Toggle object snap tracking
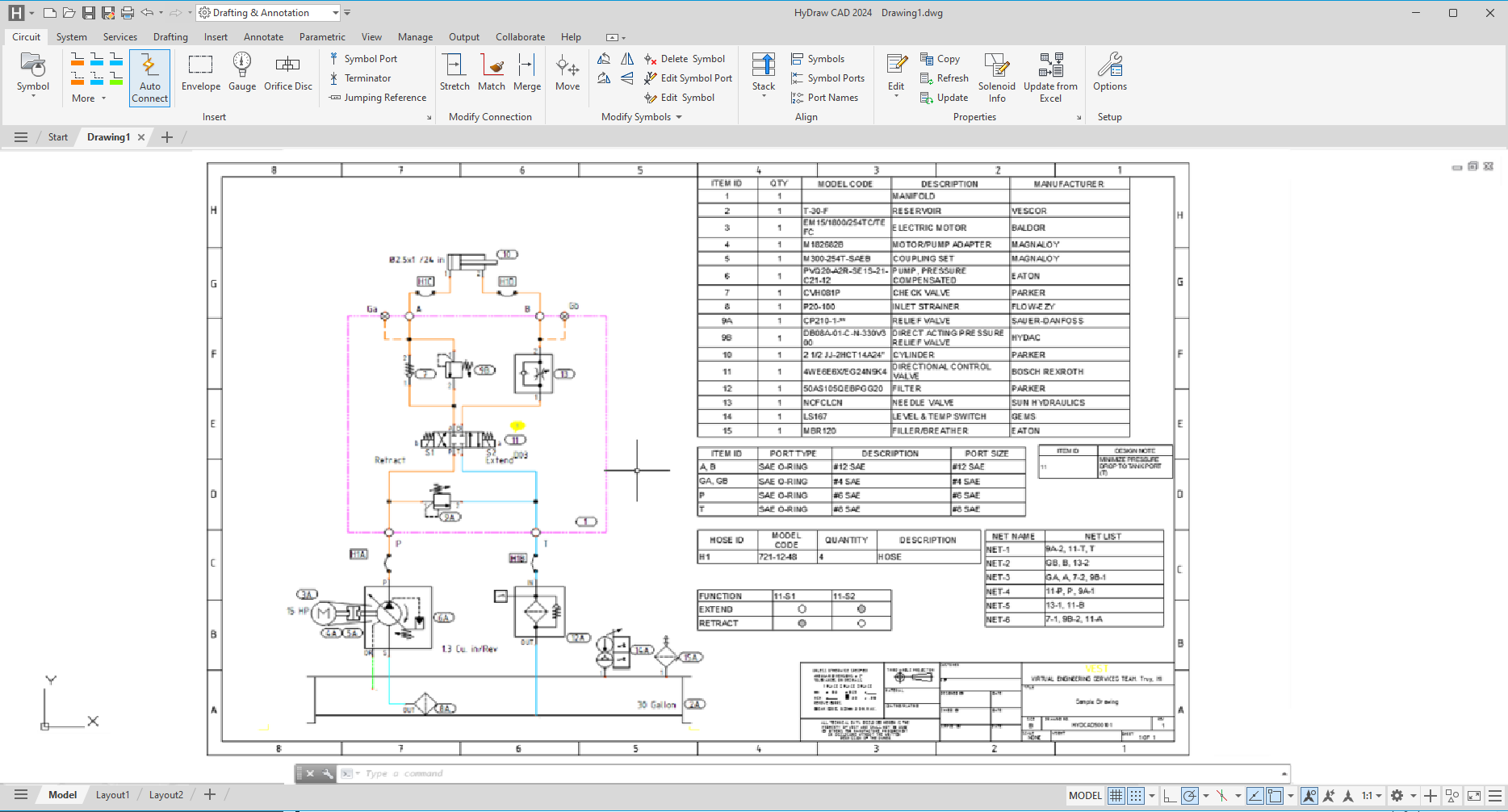The image size is (1508, 812). pos(1255,796)
